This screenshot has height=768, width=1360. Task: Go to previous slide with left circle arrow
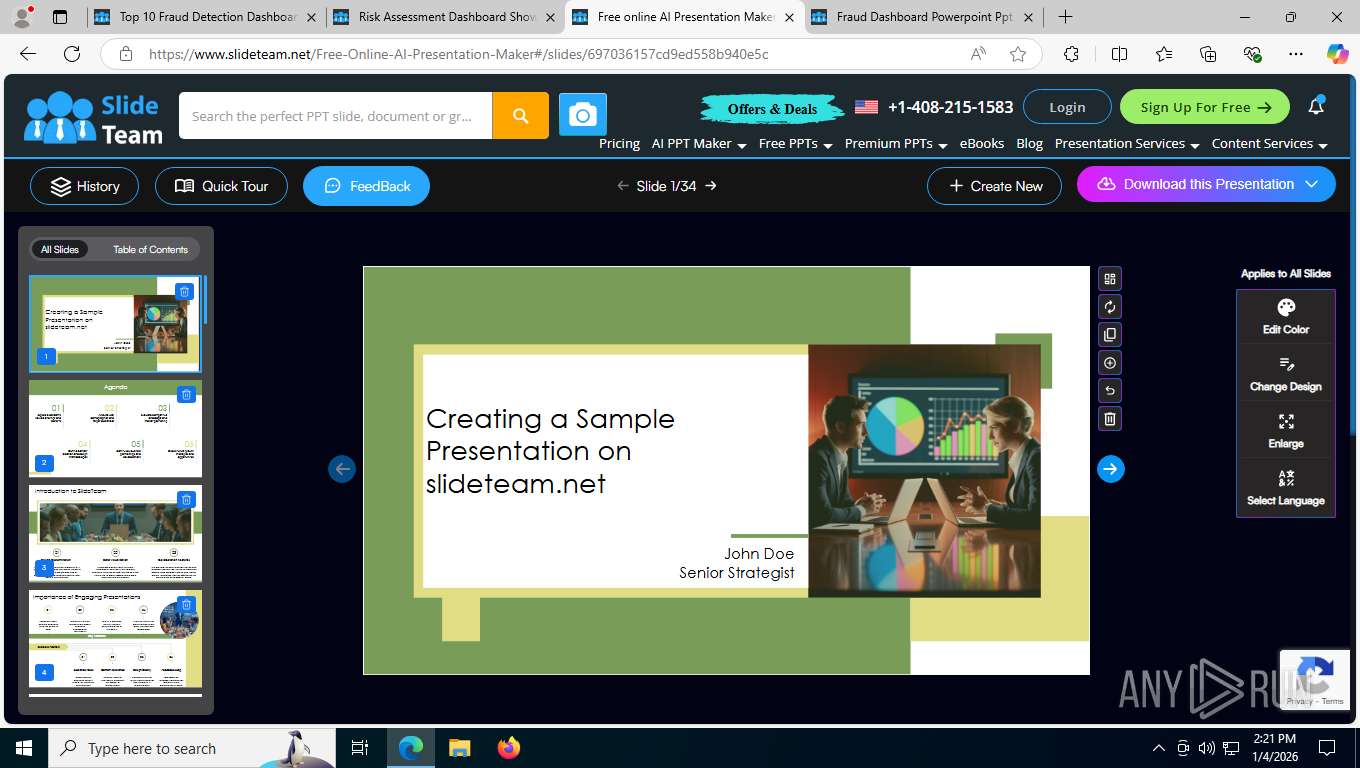coord(342,469)
